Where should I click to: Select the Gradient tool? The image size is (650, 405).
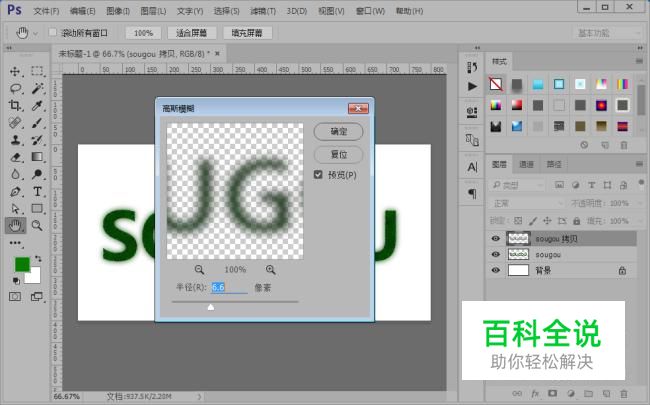[x=37, y=157]
